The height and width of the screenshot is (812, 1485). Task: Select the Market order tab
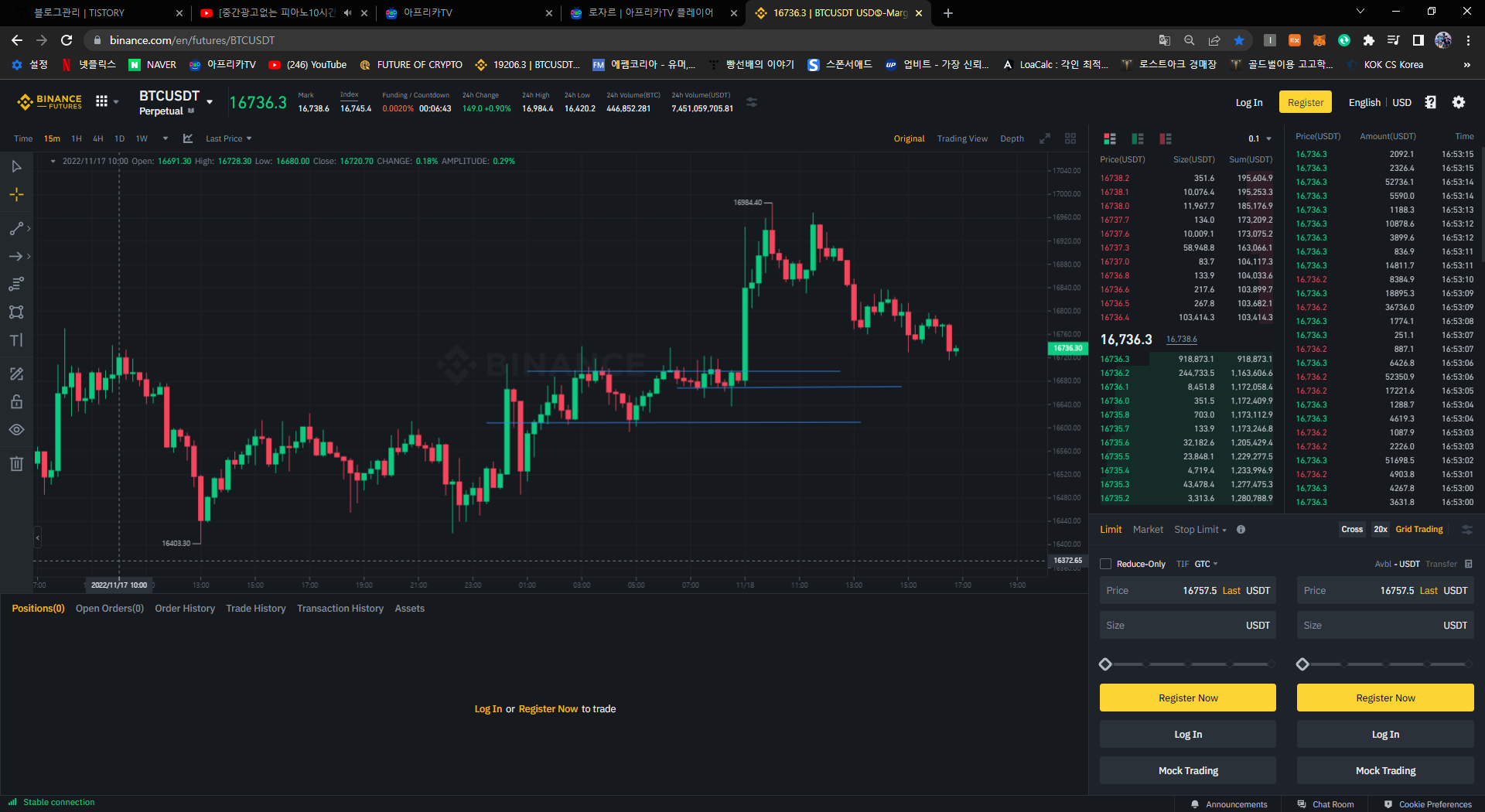(x=1148, y=530)
